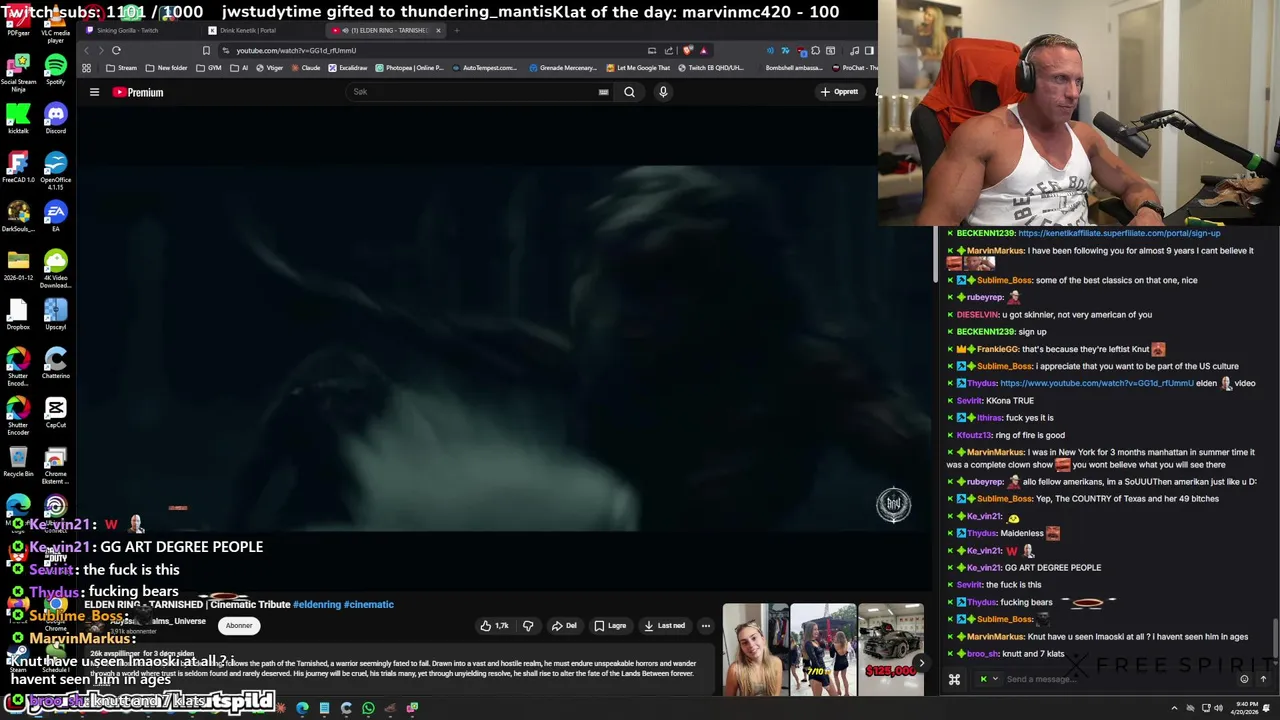
Task: Open the YouTube hamburger guide menu
Action: [94, 92]
